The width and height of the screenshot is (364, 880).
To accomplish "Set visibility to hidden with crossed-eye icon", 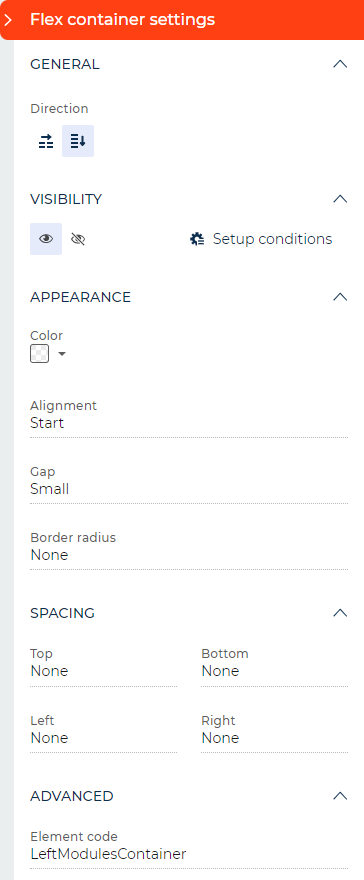I will click(78, 240).
